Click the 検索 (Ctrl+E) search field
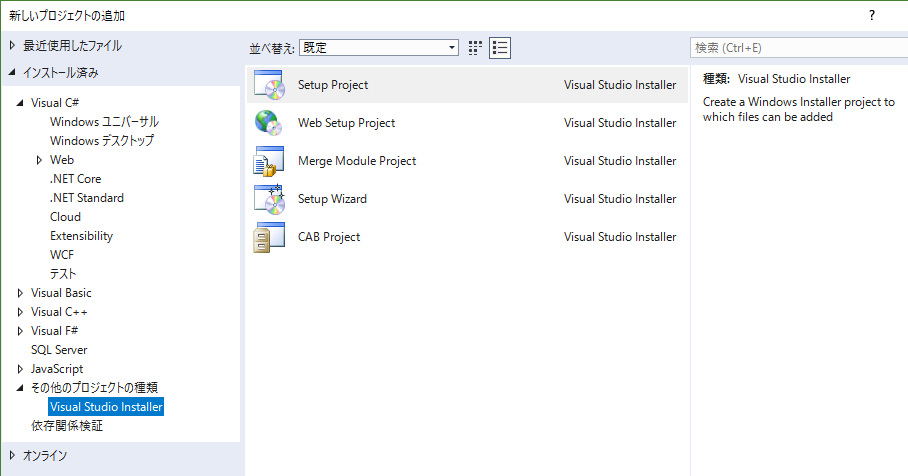 pos(799,47)
